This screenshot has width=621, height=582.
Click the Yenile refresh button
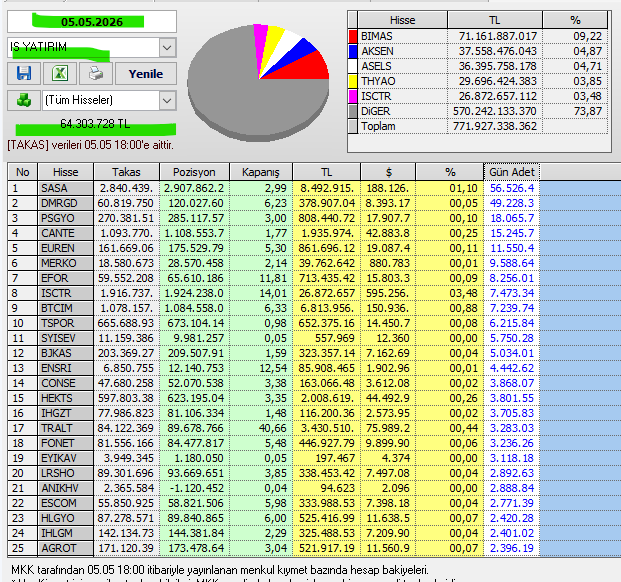146,74
